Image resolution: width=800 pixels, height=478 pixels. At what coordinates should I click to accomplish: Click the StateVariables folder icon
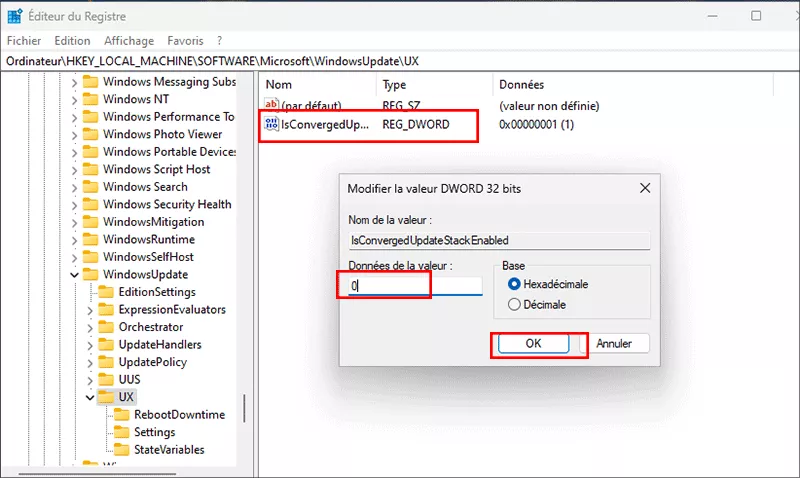tap(122, 449)
